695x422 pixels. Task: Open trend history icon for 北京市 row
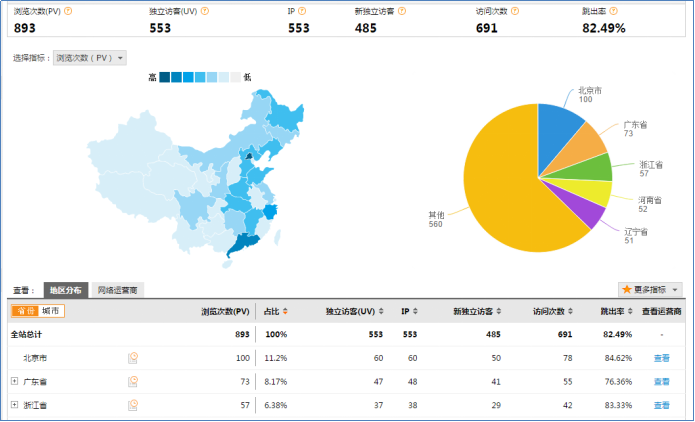[133, 358]
